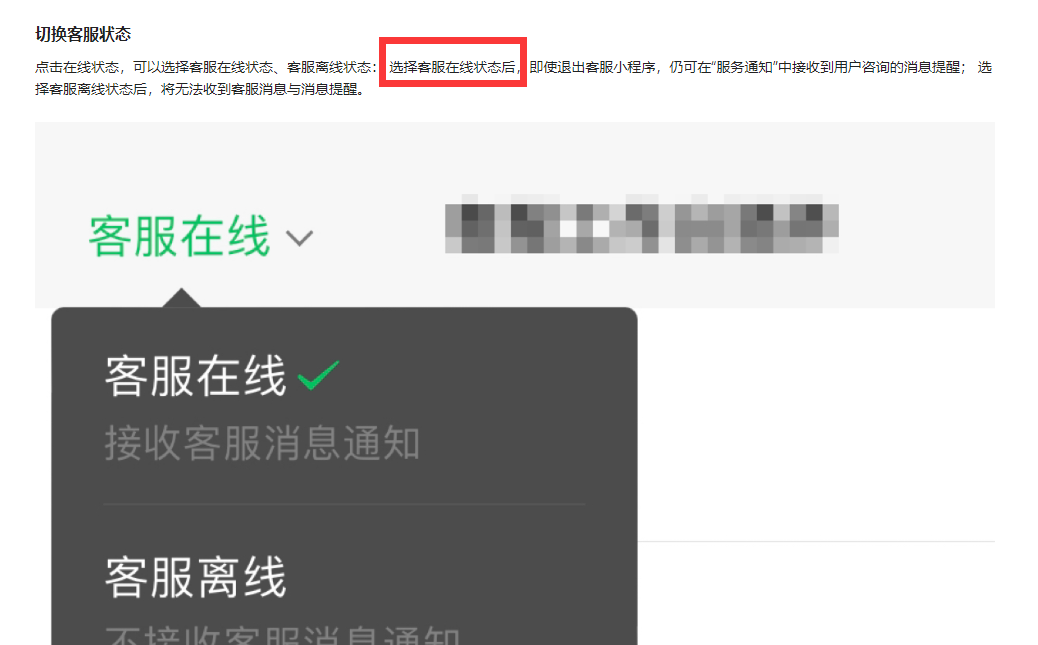Screen dimensions: 1038x645
Task: Open the green 客服在线 status label
Action: [179, 236]
